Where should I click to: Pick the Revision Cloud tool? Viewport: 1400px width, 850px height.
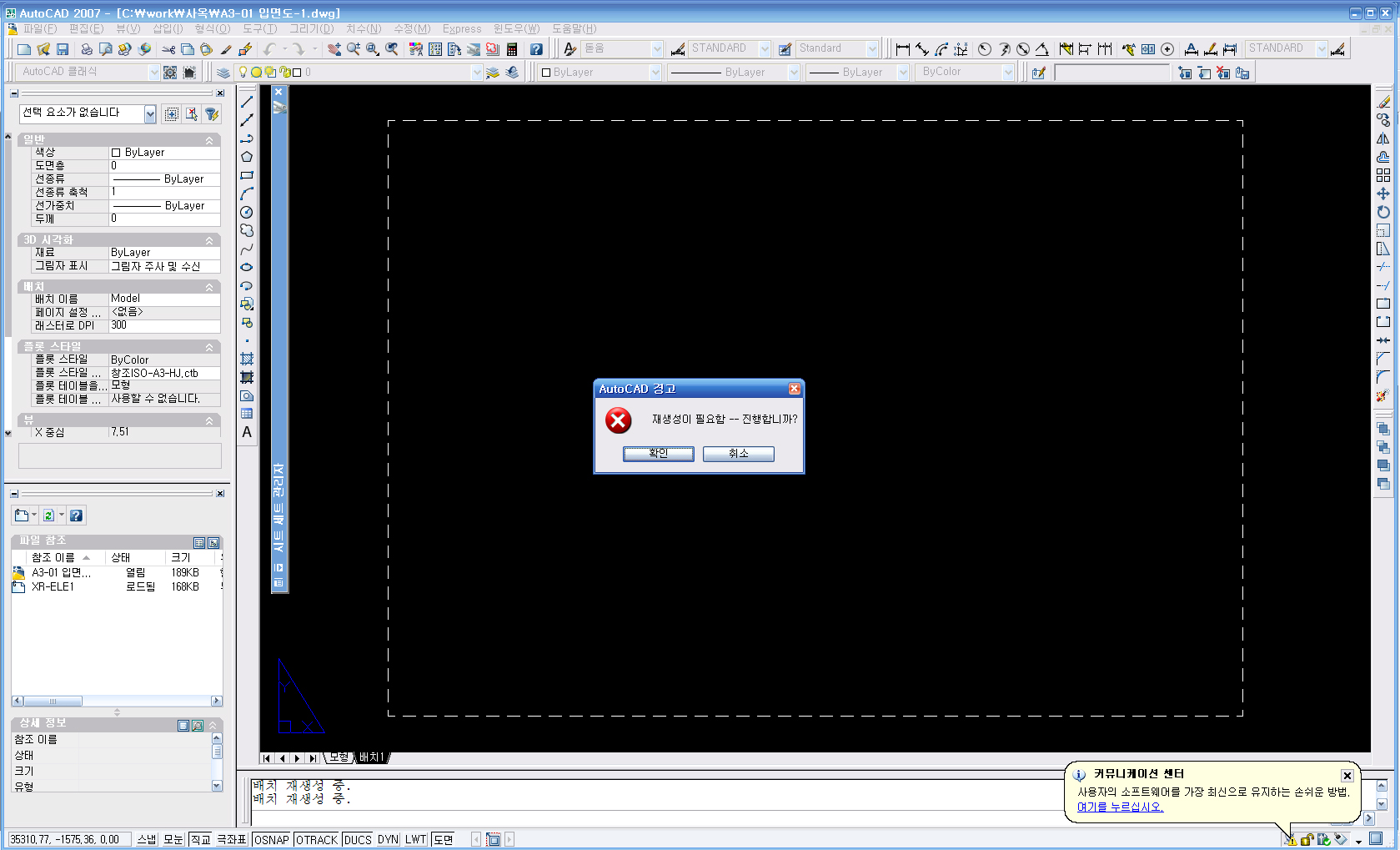coord(247,230)
